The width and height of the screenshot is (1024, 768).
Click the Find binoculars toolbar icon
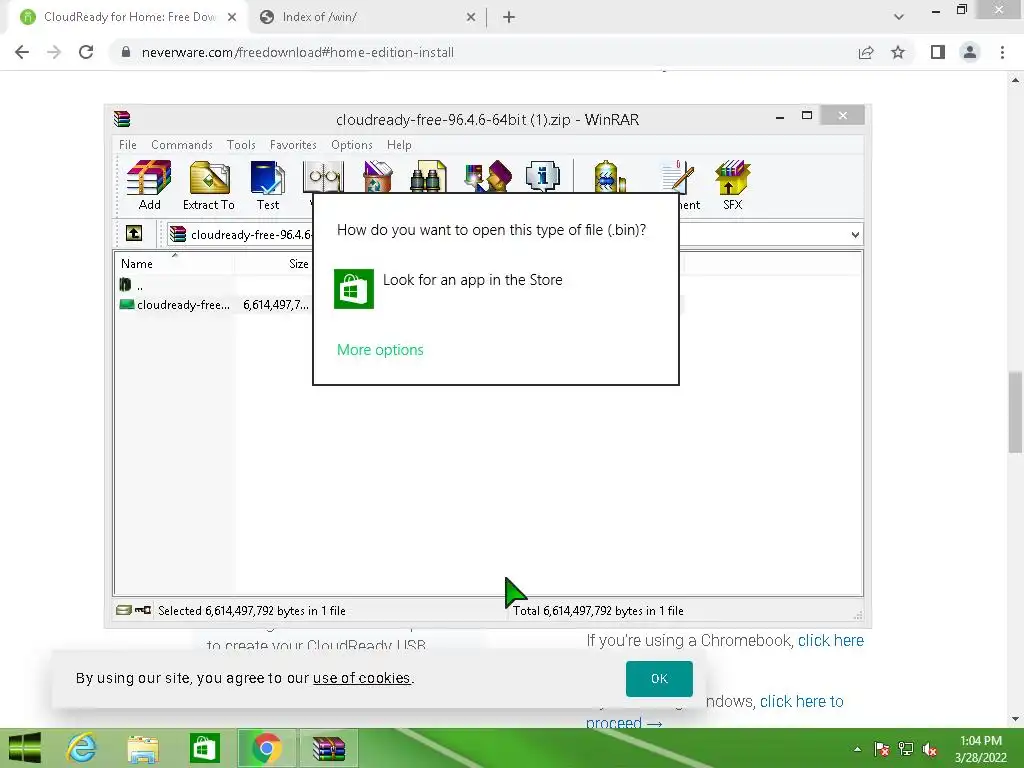(x=428, y=176)
